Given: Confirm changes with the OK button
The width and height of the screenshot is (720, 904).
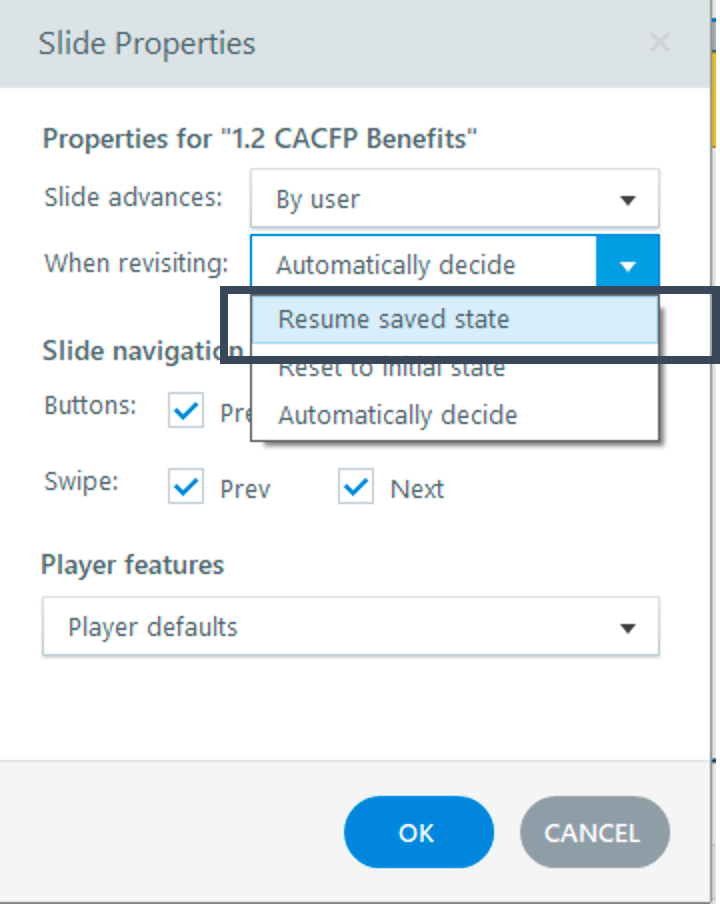Looking at the screenshot, I should (x=418, y=832).
